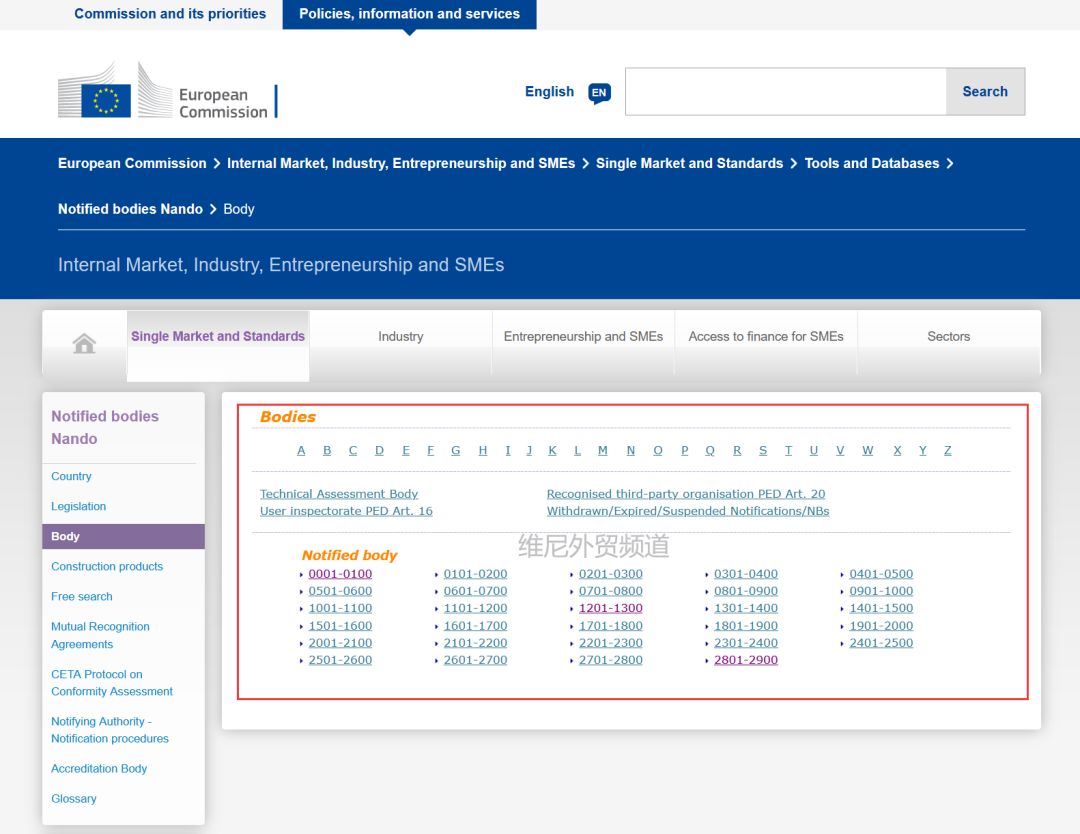The image size is (1080, 834).
Task: Focus the site search input field
Action: coord(785,92)
